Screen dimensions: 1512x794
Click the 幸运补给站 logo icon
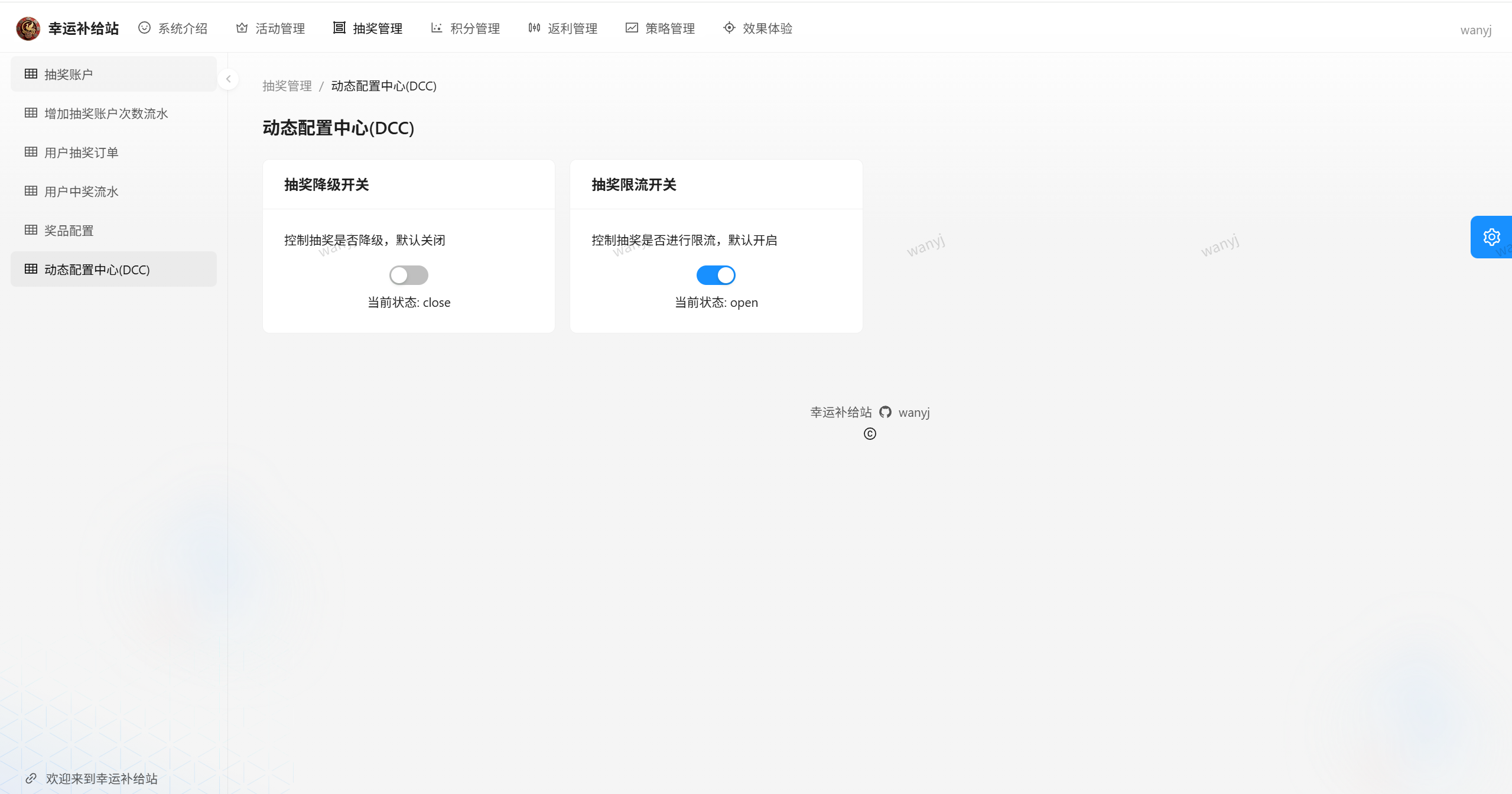[28, 28]
